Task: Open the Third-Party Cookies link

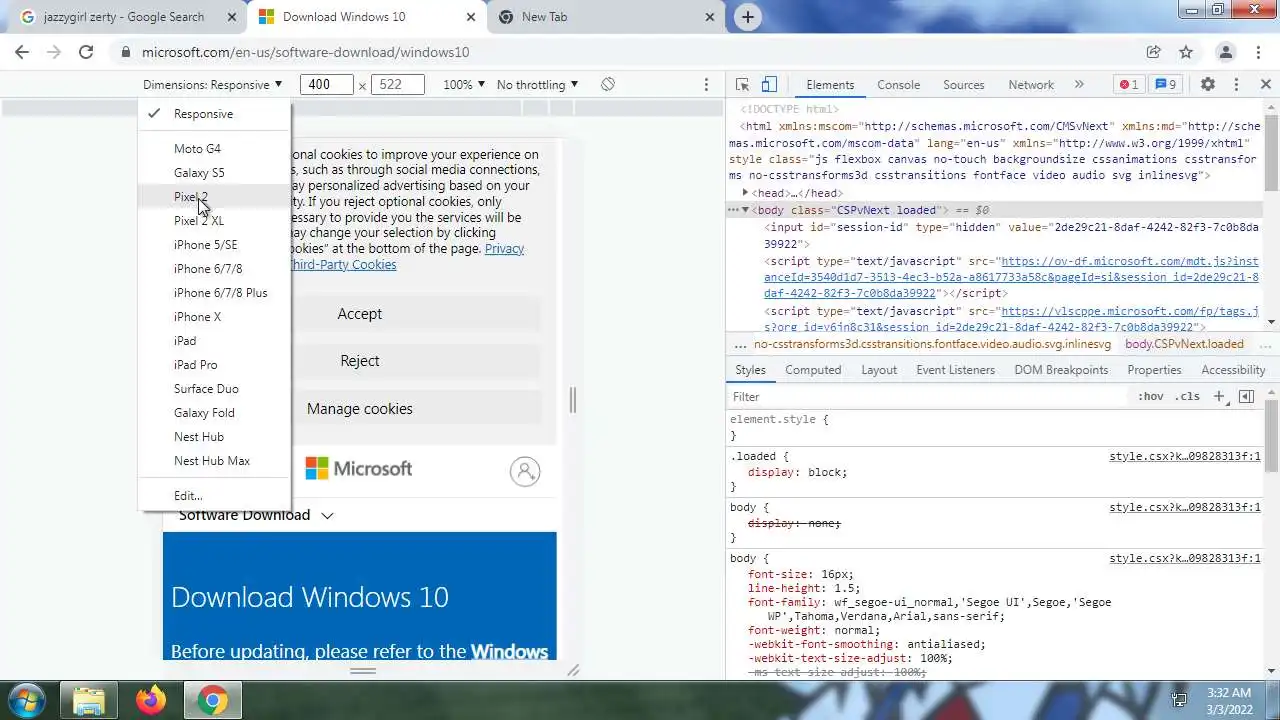Action: 343,265
